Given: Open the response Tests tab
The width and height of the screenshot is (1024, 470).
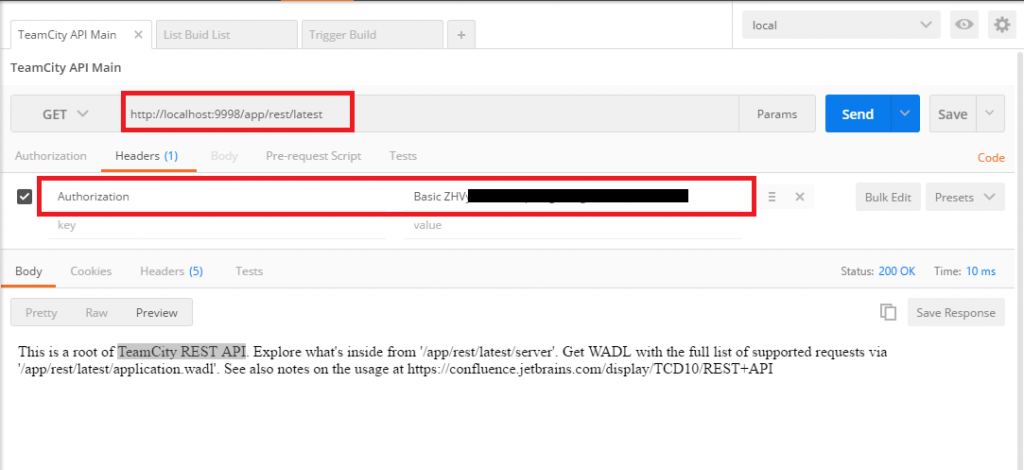Looking at the screenshot, I should click(x=249, y=271).
